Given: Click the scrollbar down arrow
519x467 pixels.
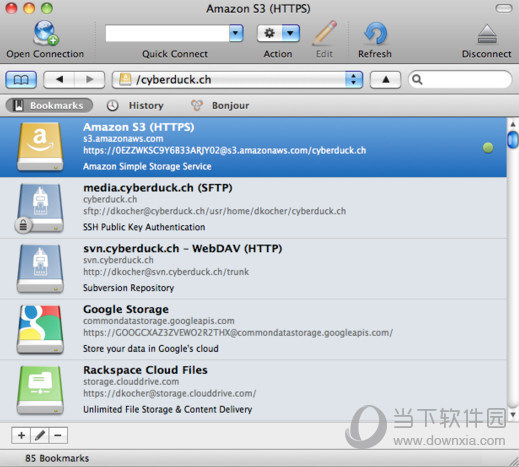Looking at the screenshot, I should pyautogui.click(x=513, y=415).
